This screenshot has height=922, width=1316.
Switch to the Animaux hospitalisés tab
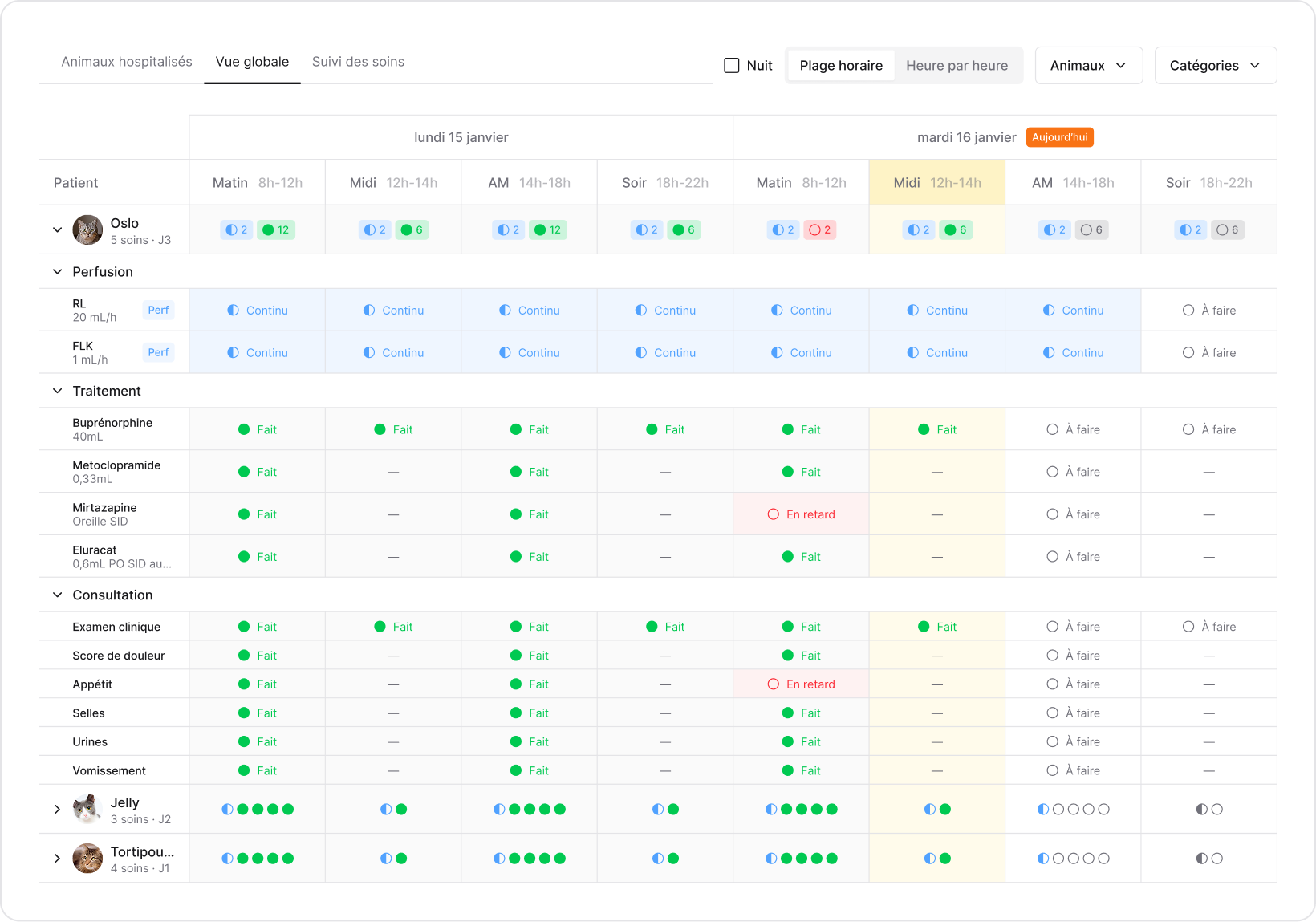tap(127, 62)
